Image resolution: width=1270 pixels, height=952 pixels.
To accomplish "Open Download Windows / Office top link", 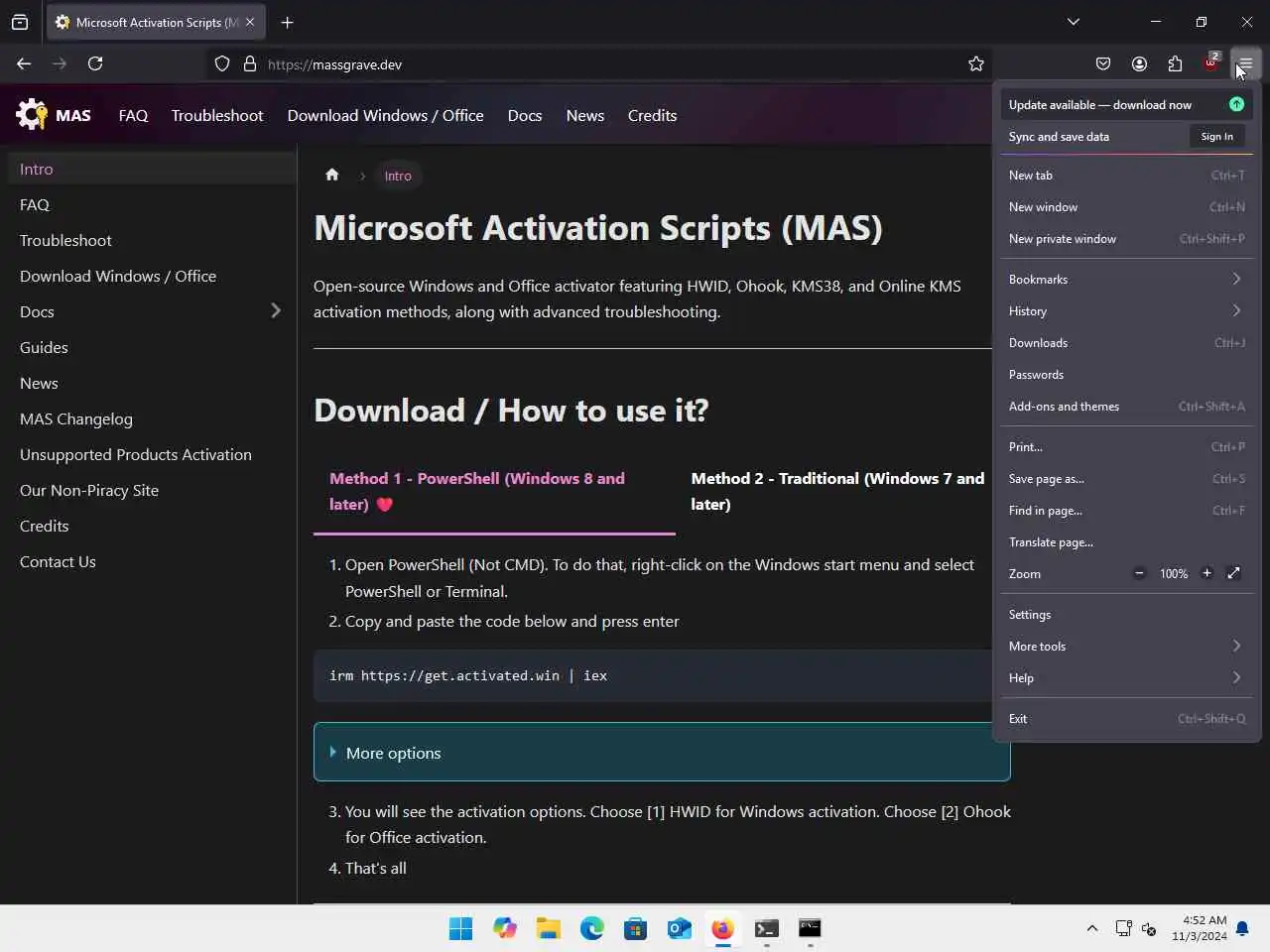I will tap(386, 115).
